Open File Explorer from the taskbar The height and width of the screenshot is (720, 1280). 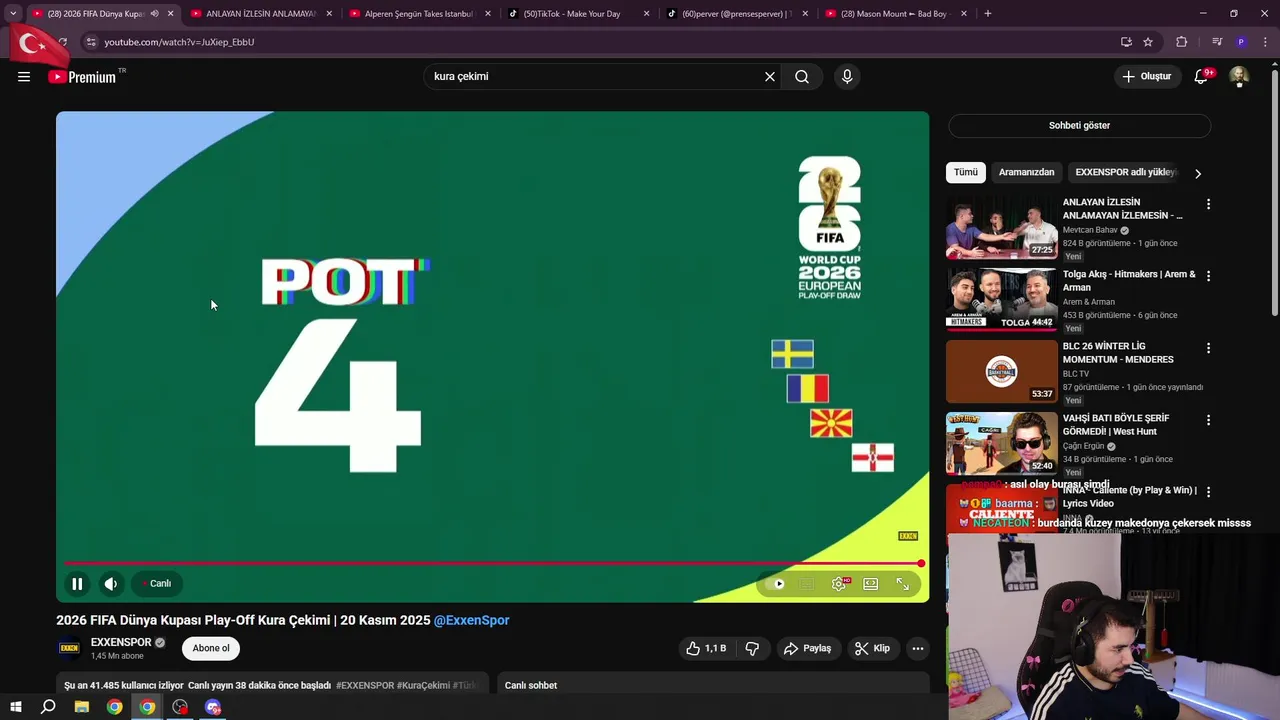click(x=82, y=707)
